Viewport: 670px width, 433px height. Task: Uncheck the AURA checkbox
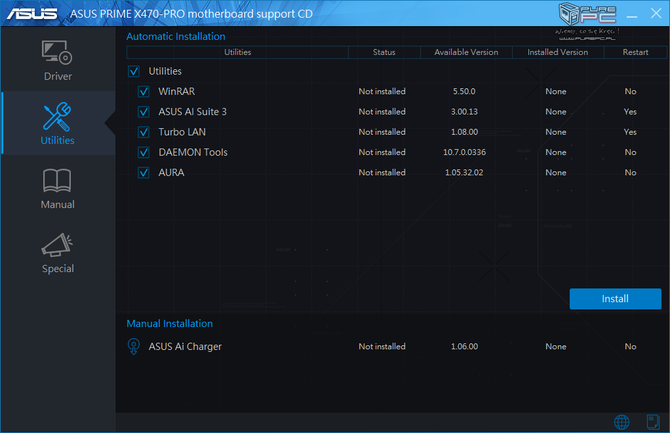click(144, 173)
